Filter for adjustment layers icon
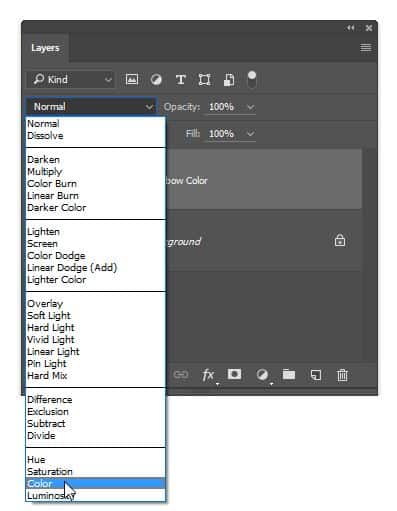This screenshot has width=397, height=511. (x=156, y=80)
